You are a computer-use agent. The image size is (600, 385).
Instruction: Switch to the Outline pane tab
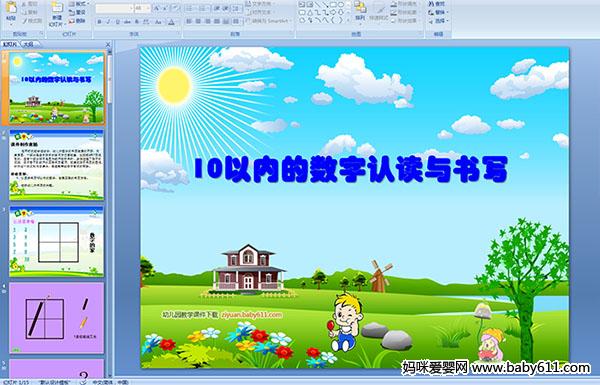[28, 44]
